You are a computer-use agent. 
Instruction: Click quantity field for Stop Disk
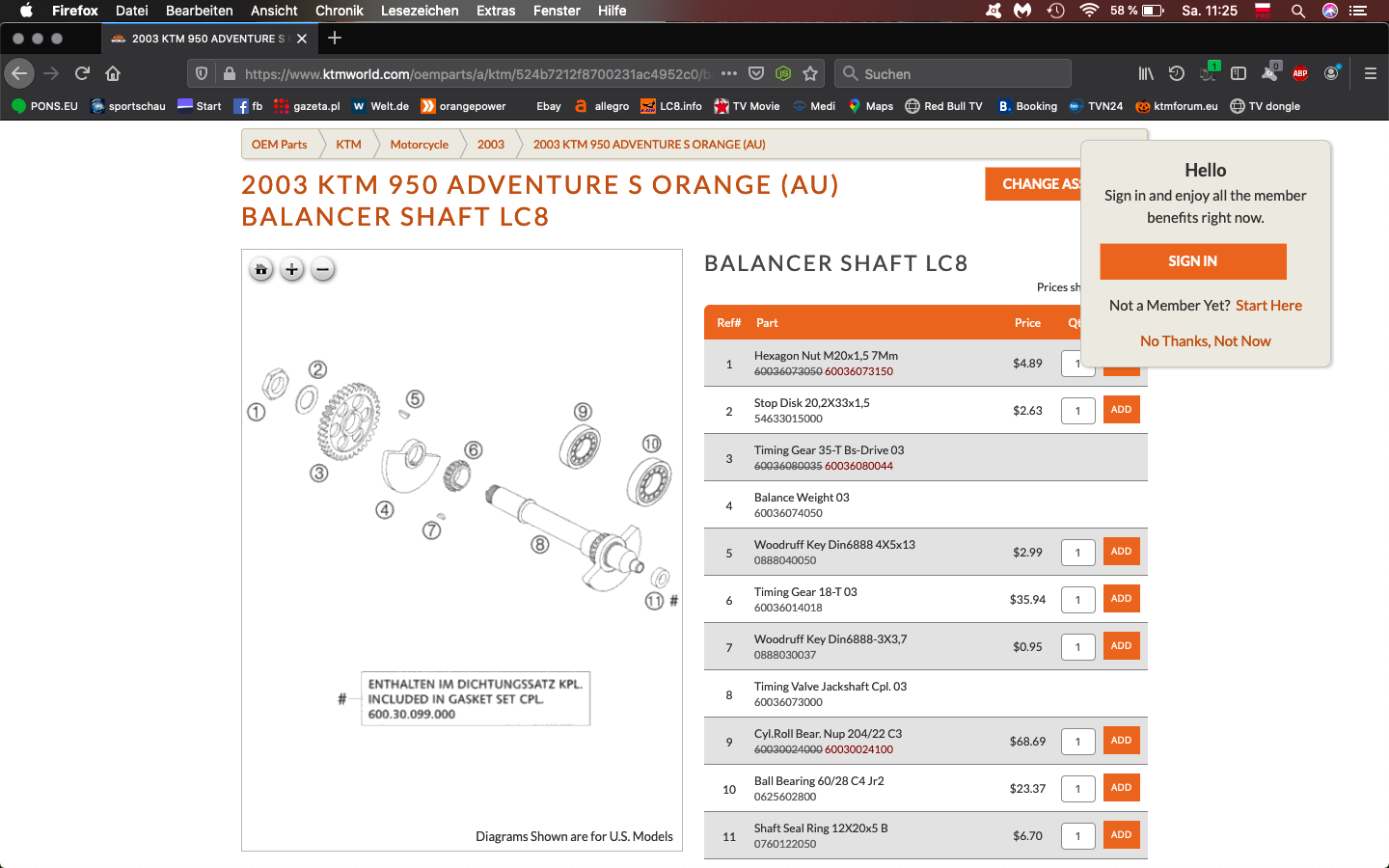(1077, 411)
